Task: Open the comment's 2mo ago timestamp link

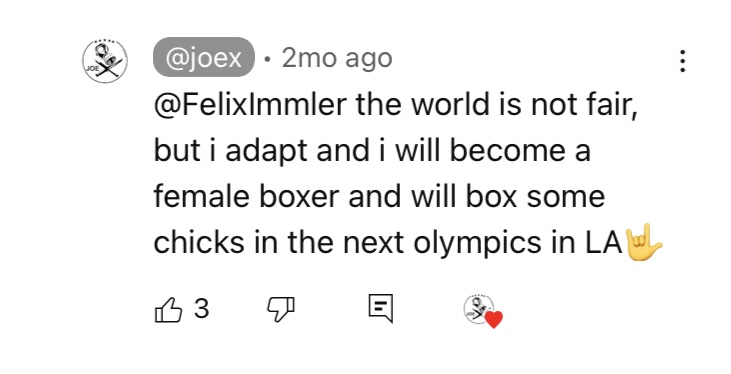Action: coord(337,58)
